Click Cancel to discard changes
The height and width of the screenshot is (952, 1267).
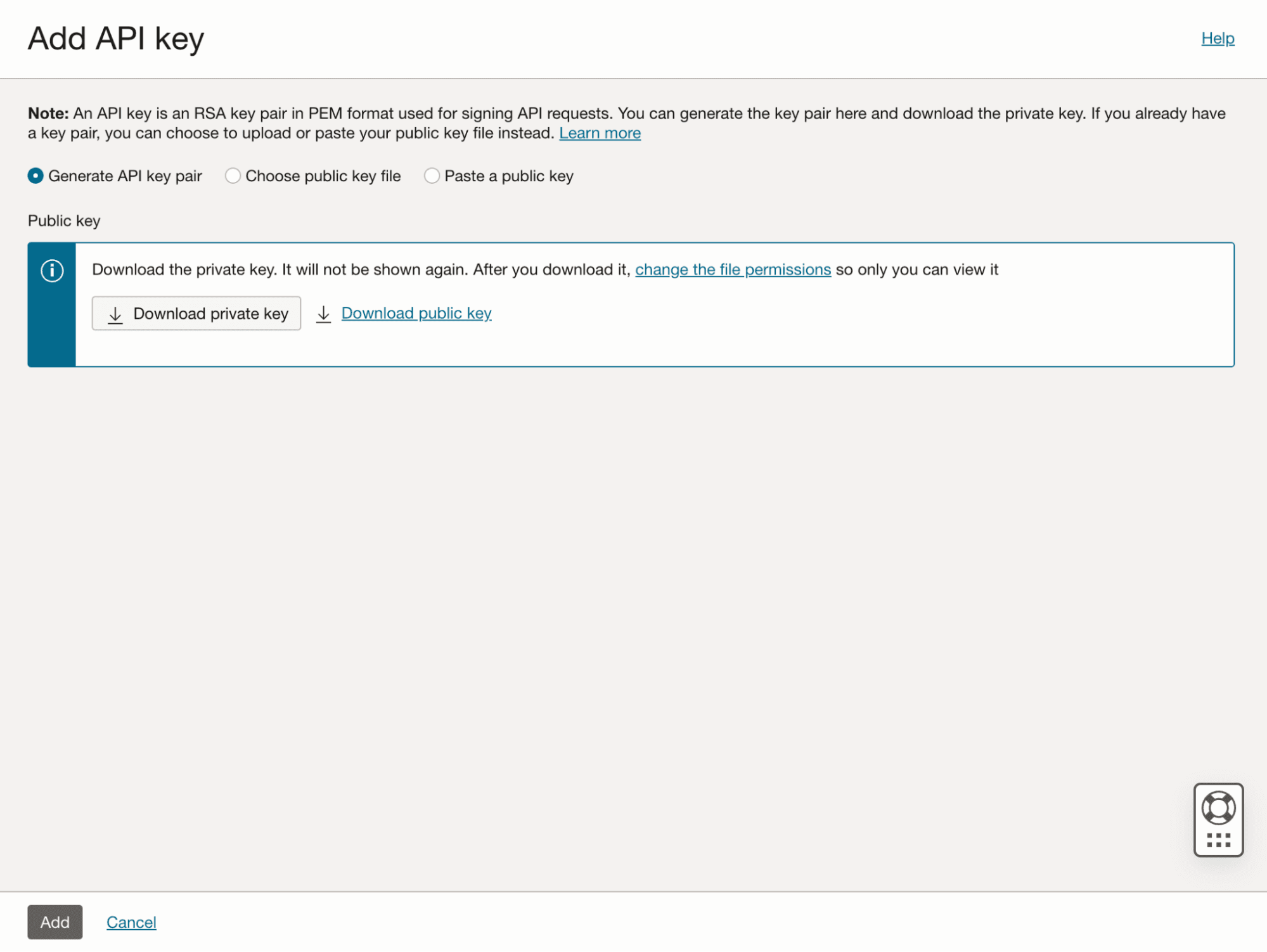point(131,922)
